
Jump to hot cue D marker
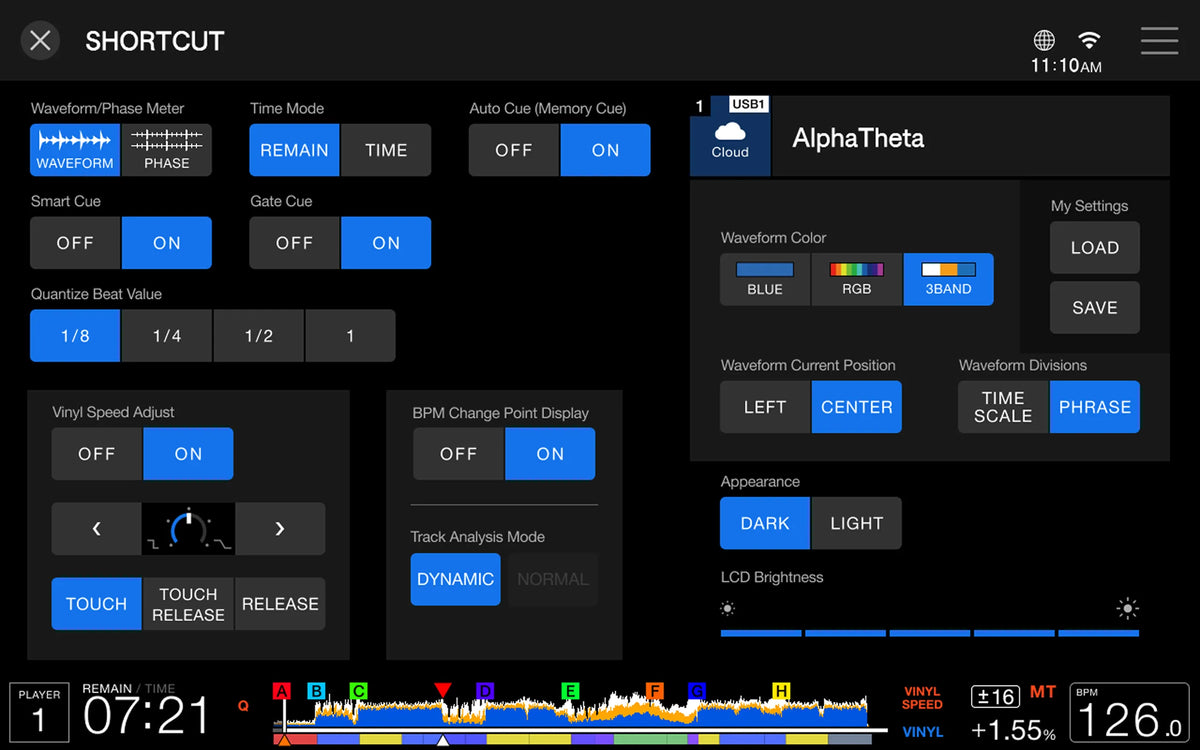click(x=485, y=691)
